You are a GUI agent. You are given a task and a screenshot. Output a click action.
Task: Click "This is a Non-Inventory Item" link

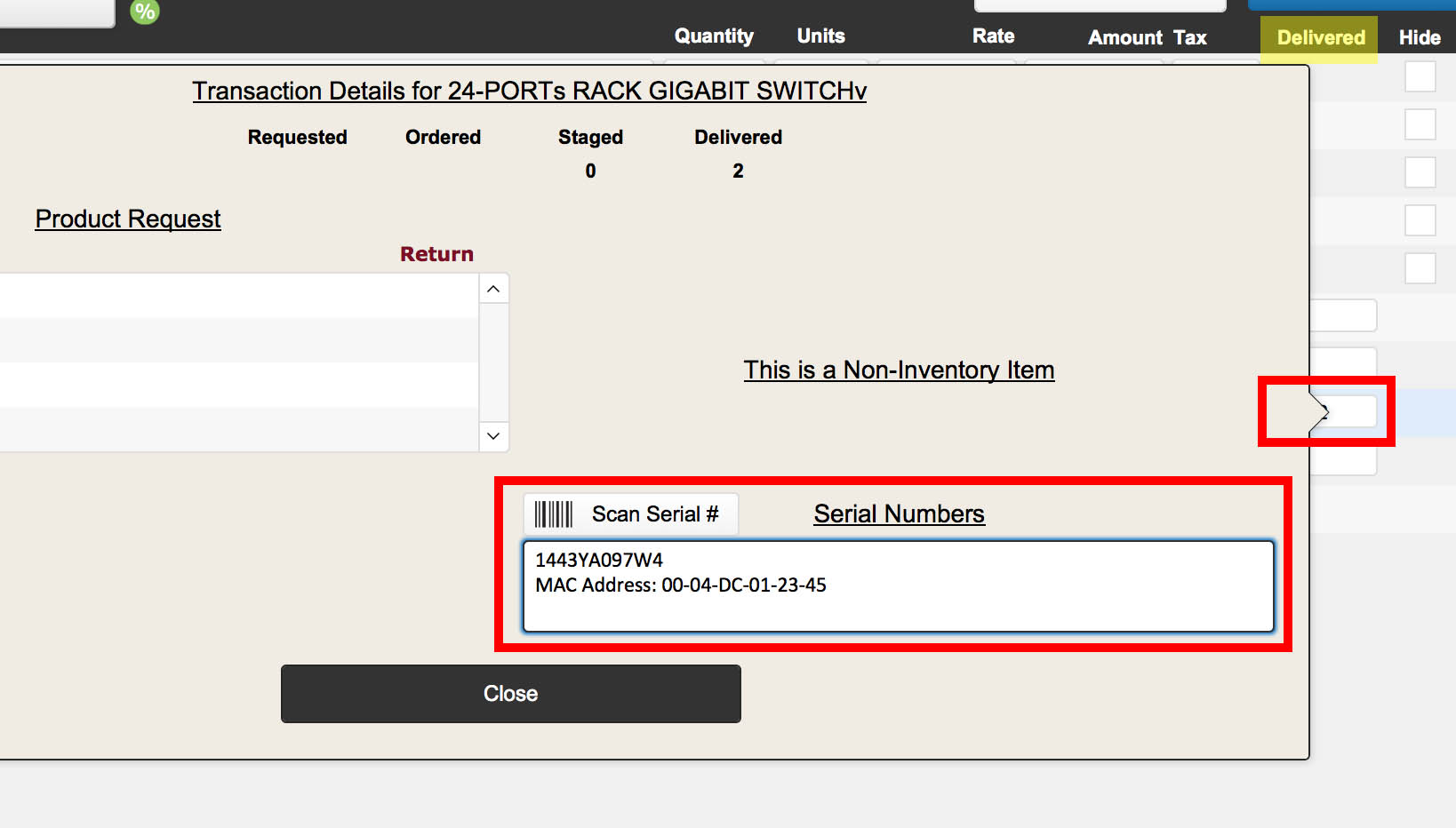pyautogui.click(x=899, y=370)
